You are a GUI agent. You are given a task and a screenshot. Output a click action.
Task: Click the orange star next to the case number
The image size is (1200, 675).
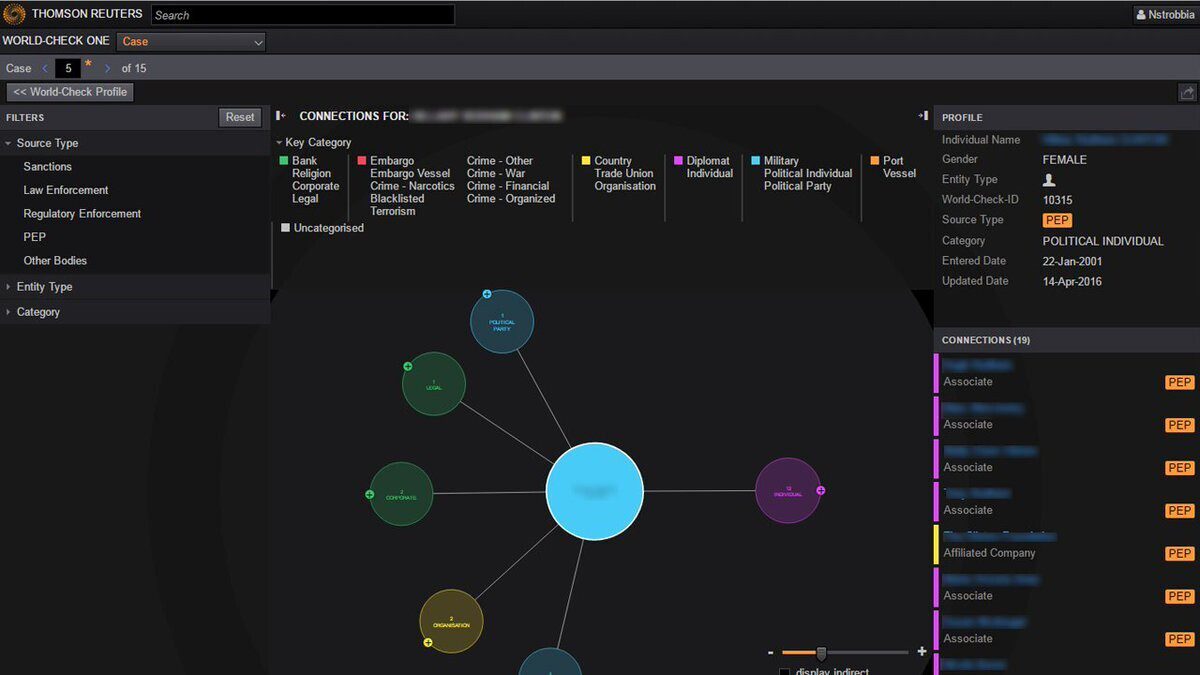88,65
